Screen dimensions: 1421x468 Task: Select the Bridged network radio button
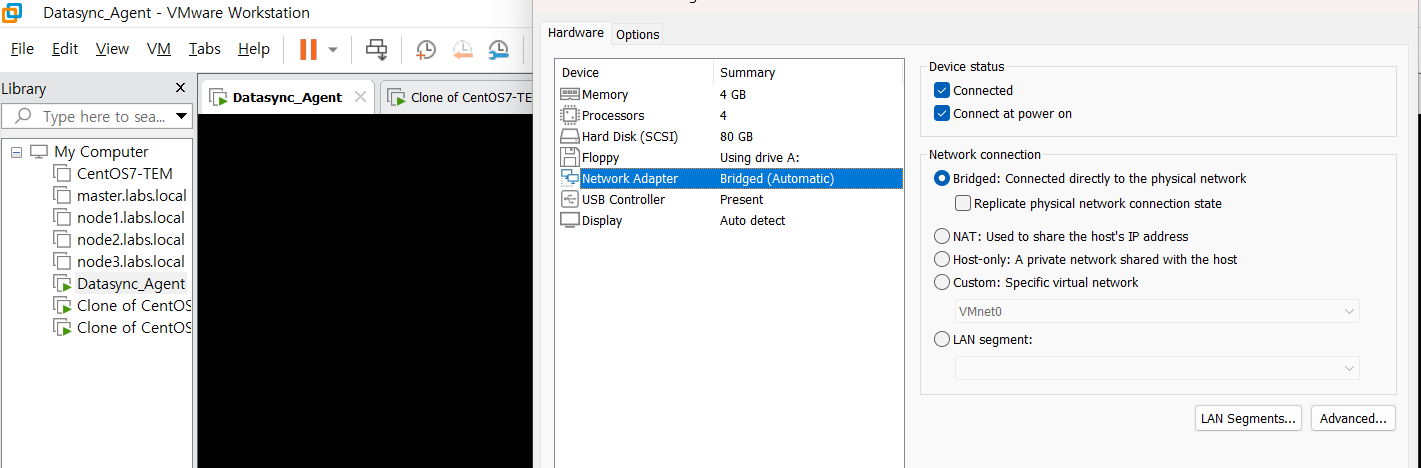941,179
